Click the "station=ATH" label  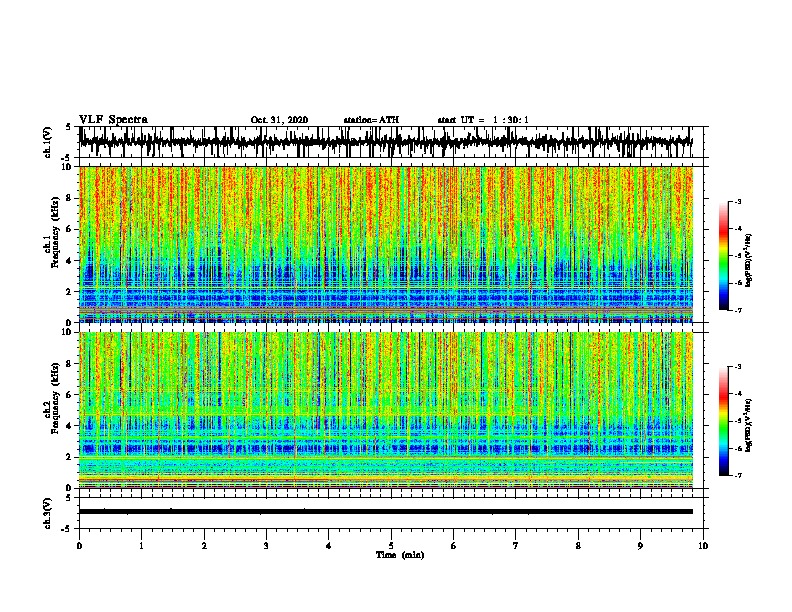371,120
